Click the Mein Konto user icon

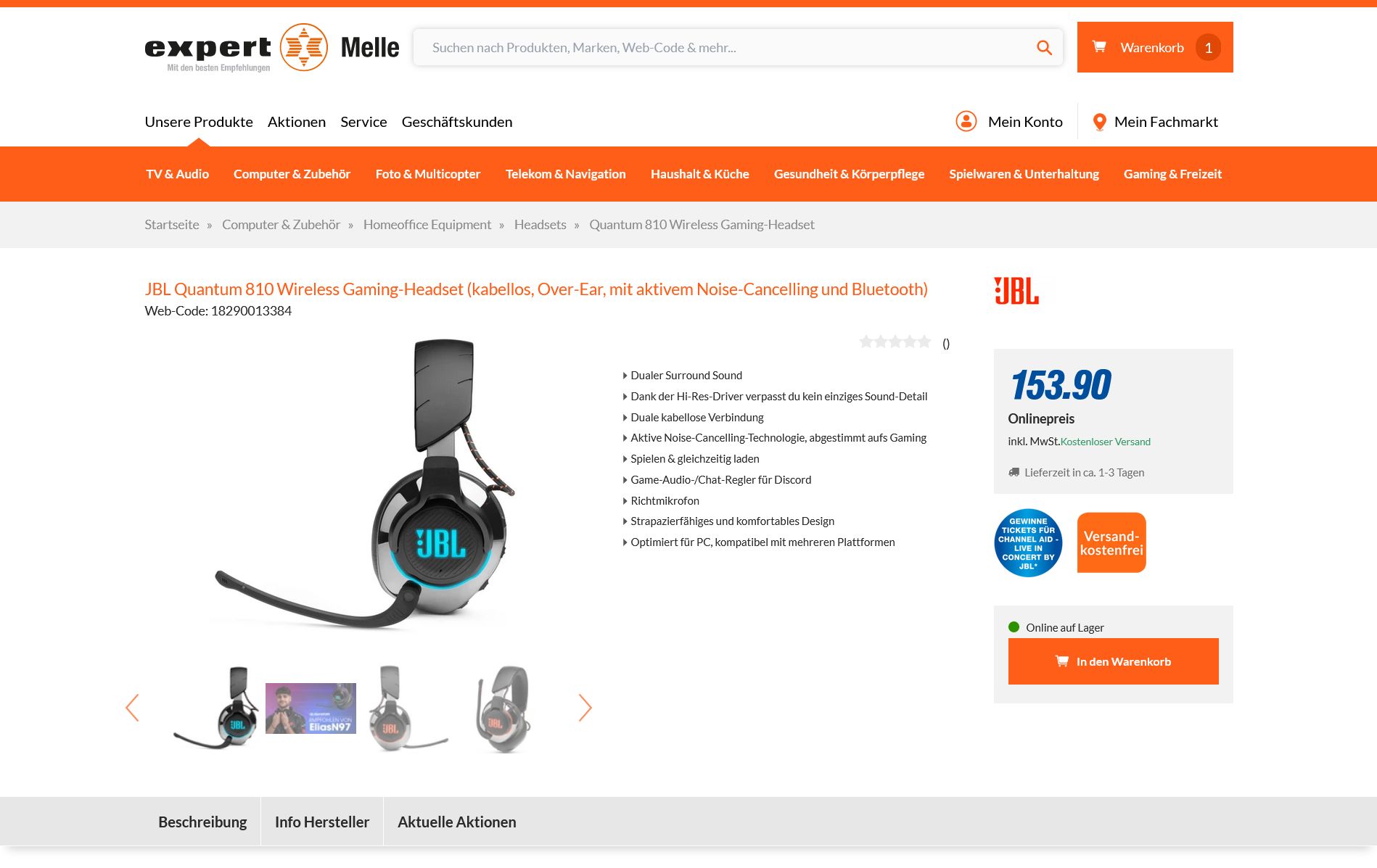[x=966, y=121]
